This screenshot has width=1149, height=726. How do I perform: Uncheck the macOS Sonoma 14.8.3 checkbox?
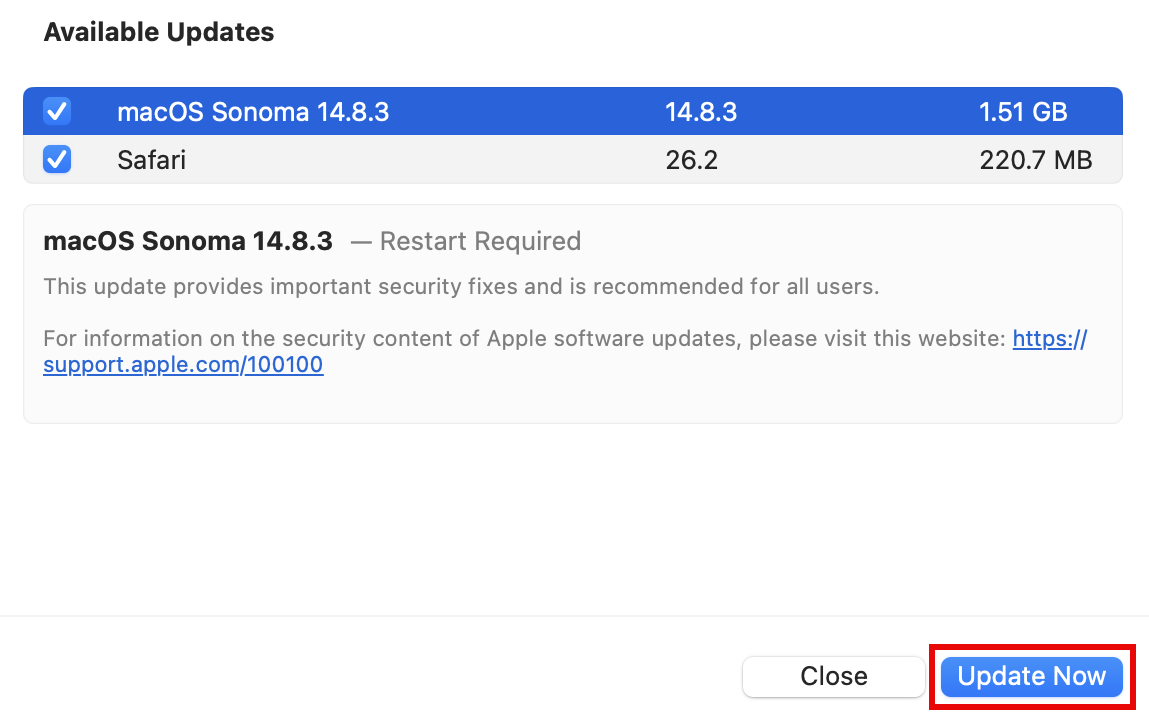coord(57,111)
